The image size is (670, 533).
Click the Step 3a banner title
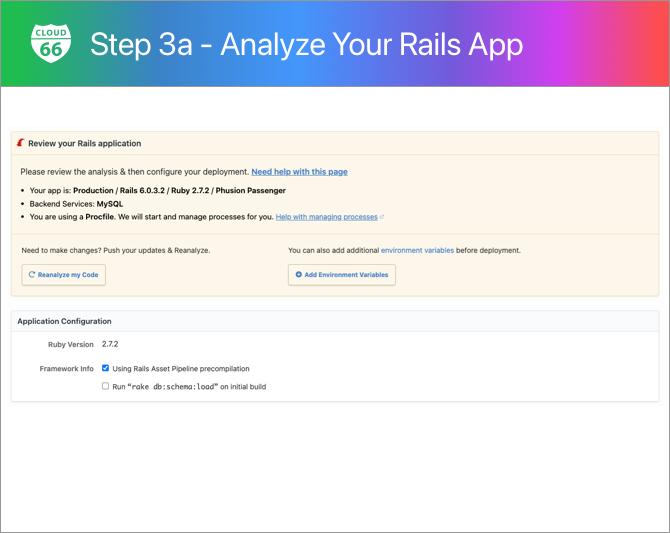(306, 44)
